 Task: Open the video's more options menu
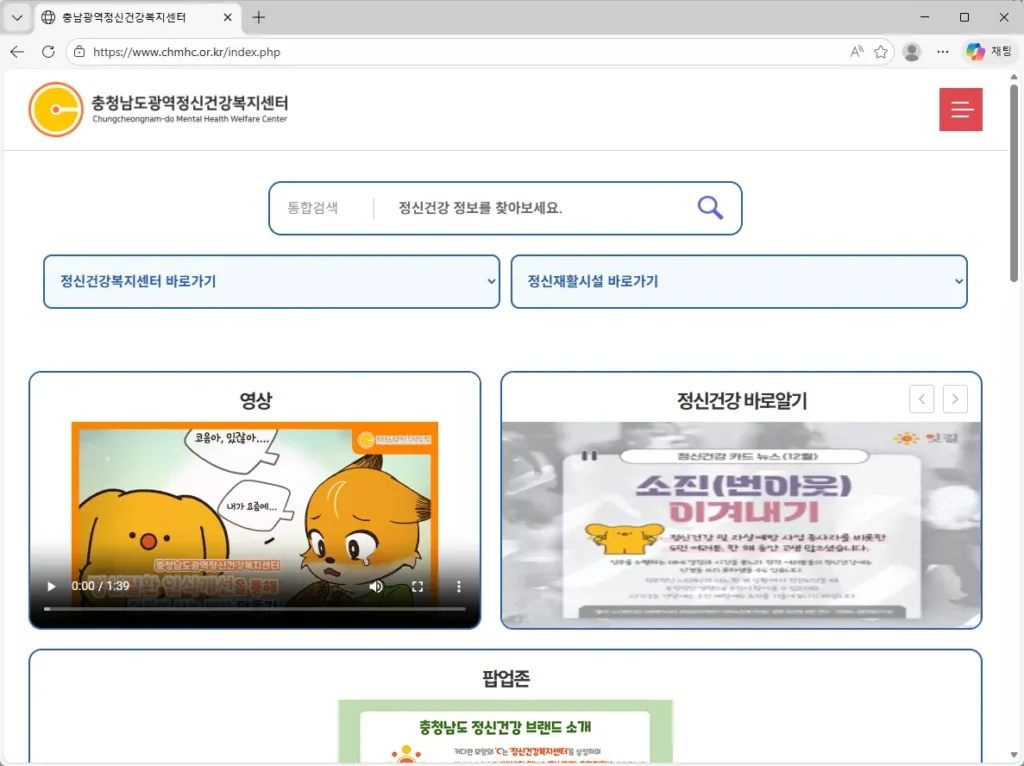click(x=459, y=587)
